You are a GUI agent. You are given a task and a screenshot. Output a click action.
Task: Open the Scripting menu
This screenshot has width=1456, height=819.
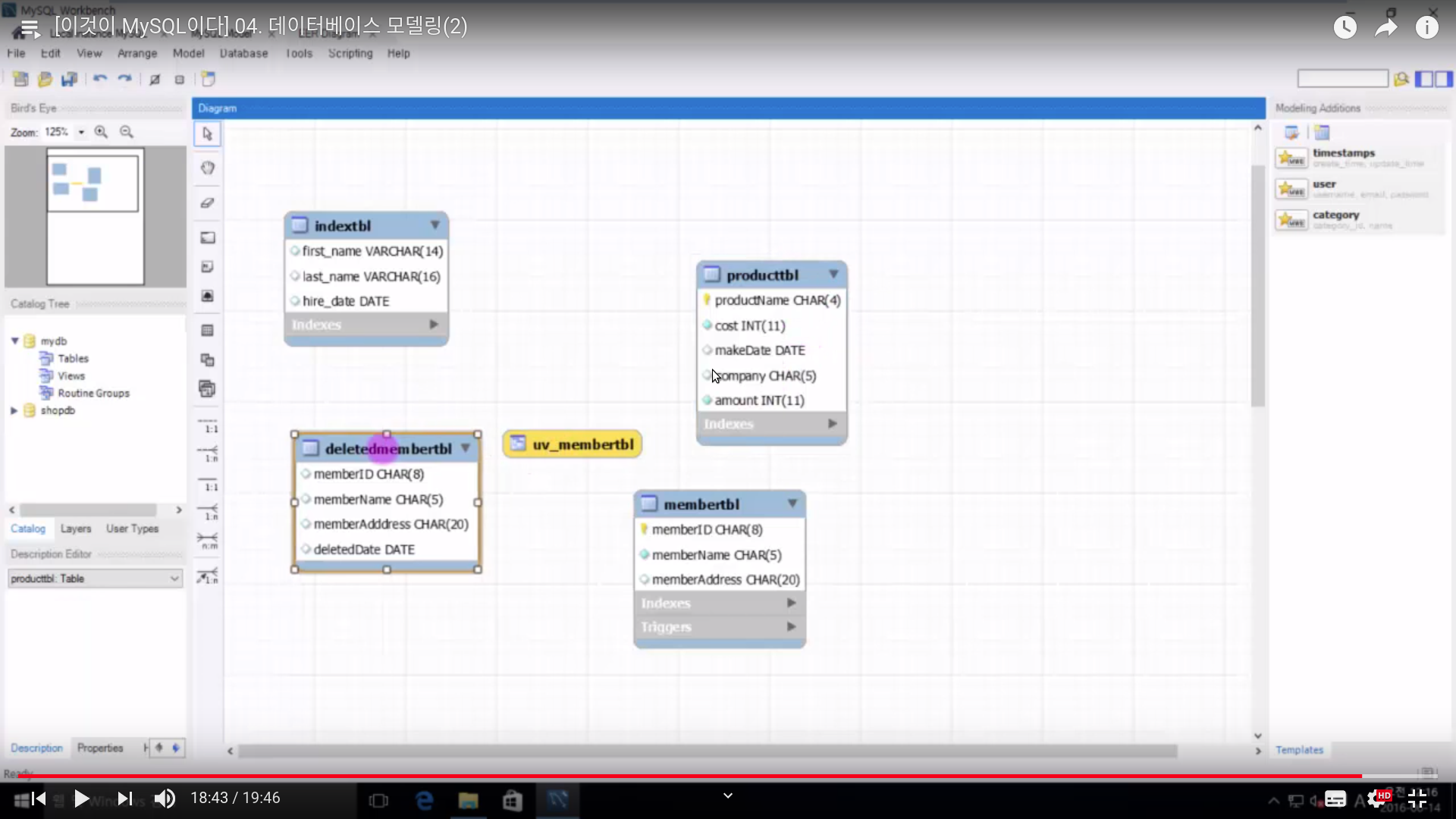[x=350, y=53]
